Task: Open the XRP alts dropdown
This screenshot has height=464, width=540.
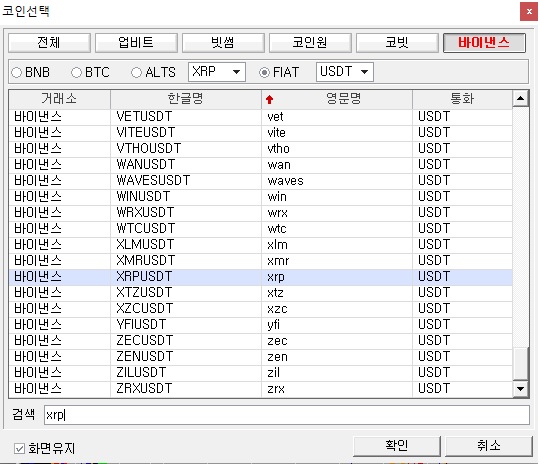Action: (217, 72)
